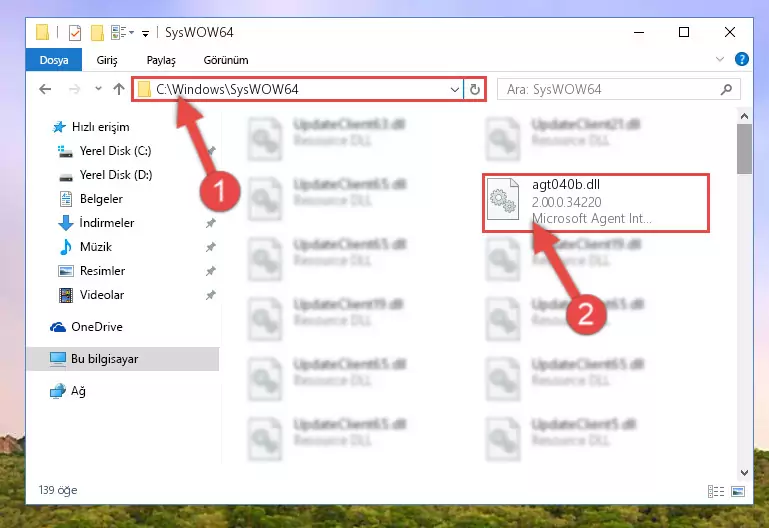Expand the ribbon with the chevron

719,59
